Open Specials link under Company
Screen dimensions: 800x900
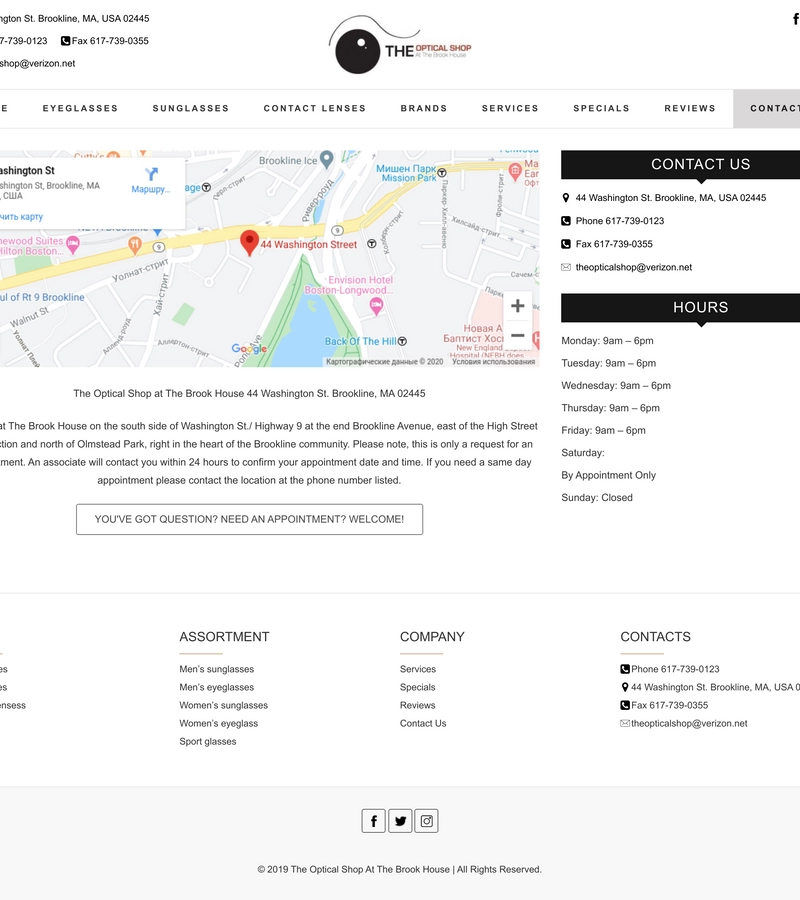point(417,687)
